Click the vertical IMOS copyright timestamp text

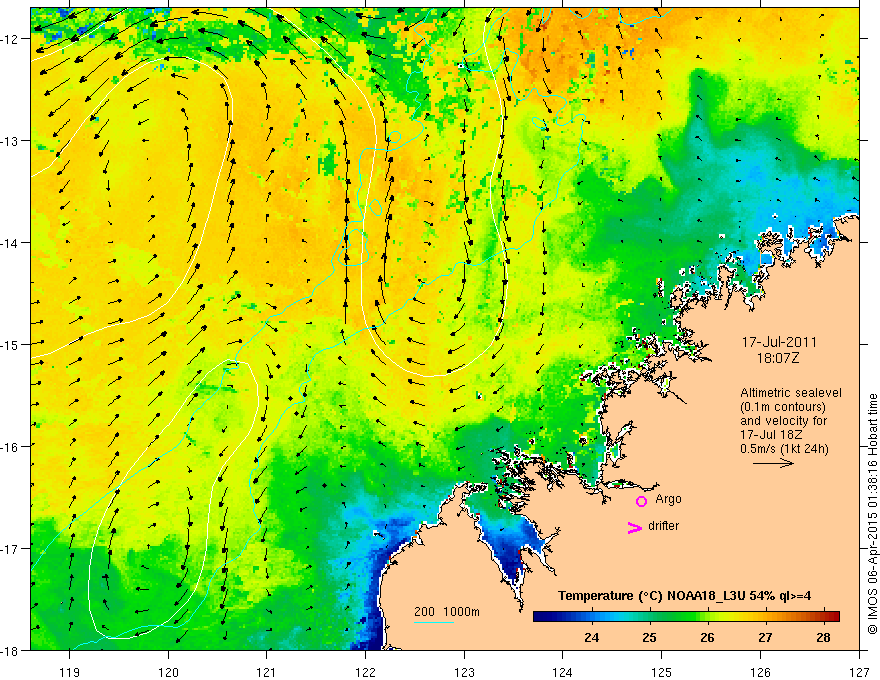point(872,514)
